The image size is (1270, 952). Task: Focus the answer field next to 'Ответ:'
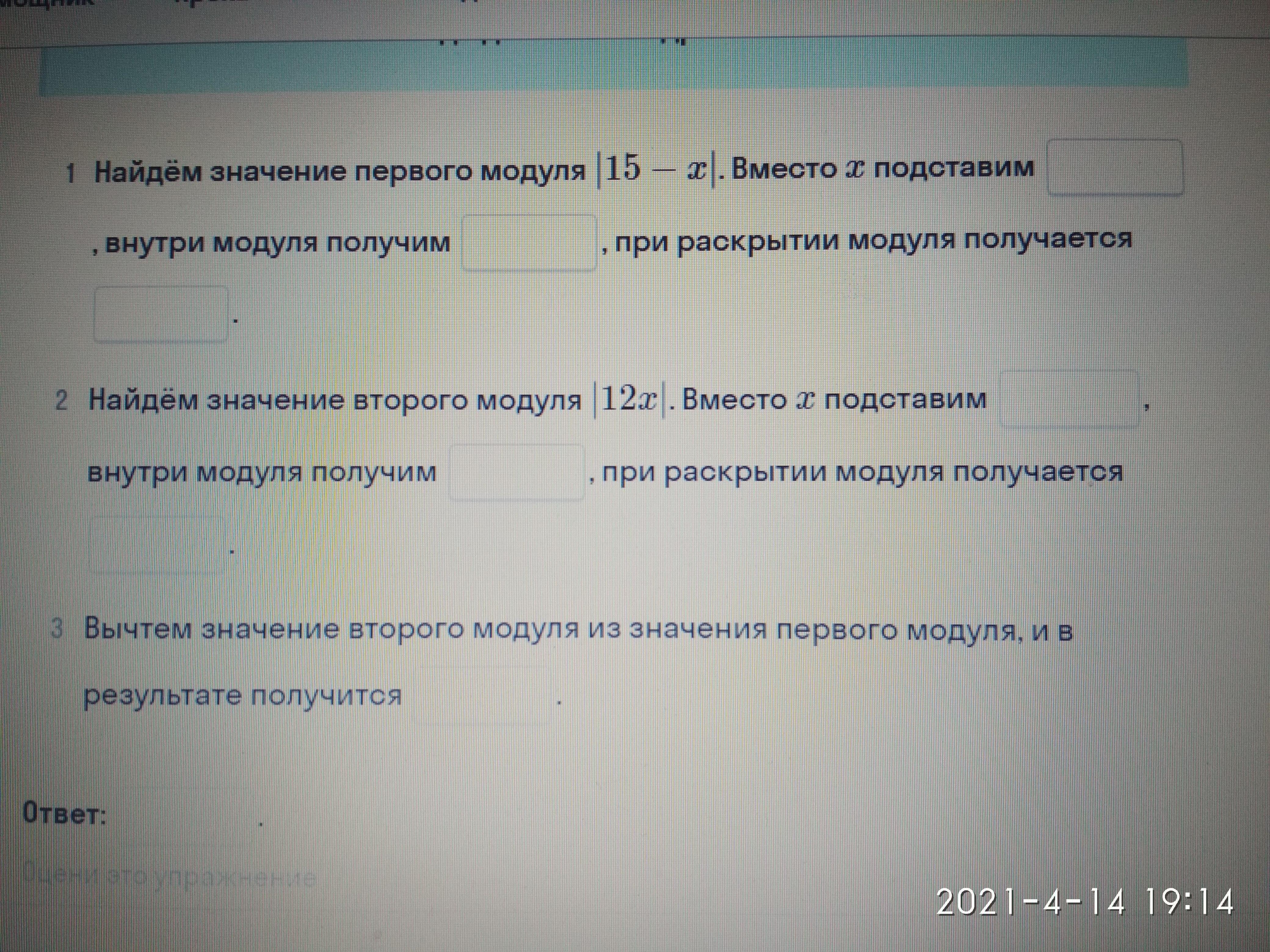[x=184, y=815]
